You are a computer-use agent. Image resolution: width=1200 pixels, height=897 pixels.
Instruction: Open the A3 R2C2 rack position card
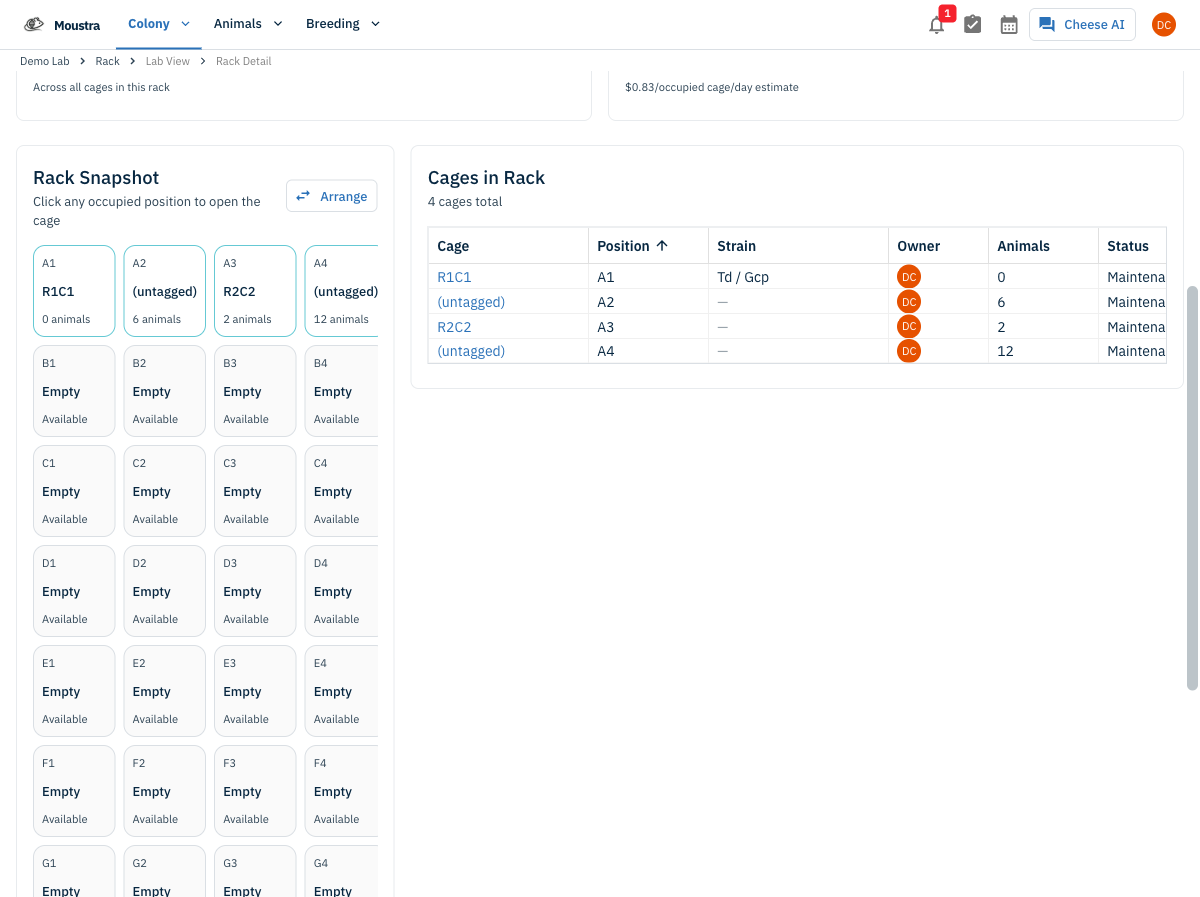255,291
